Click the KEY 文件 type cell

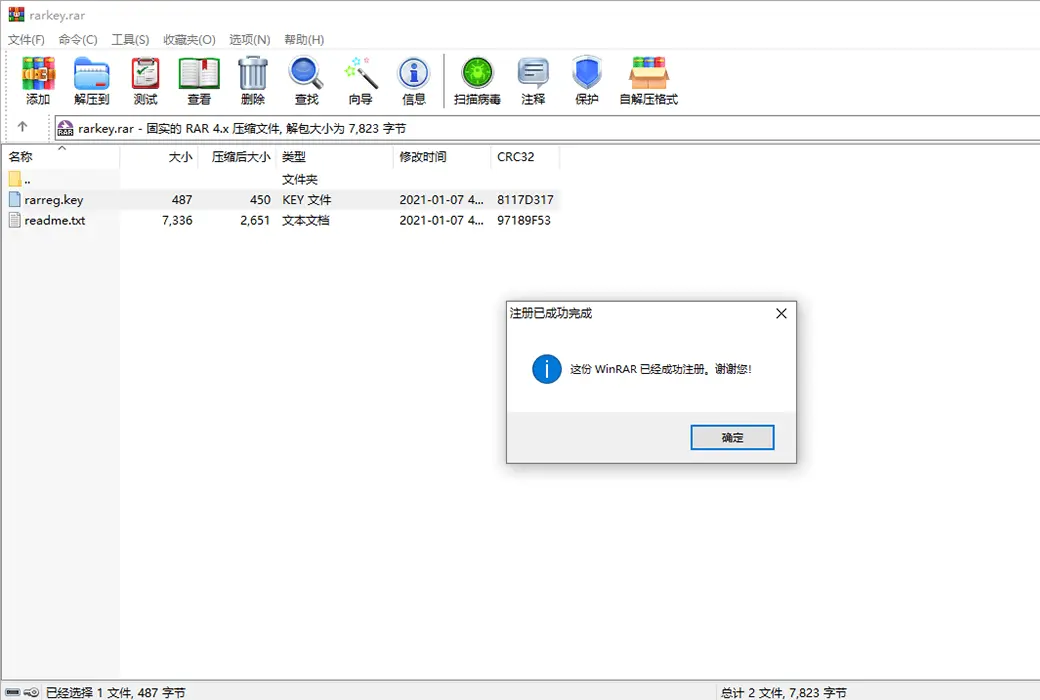click(x=306, y=200)
